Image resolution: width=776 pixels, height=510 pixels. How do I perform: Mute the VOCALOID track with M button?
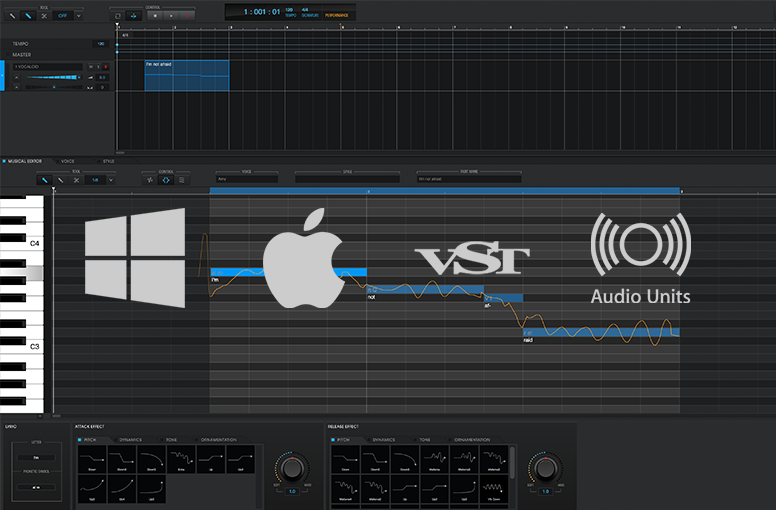91,67
